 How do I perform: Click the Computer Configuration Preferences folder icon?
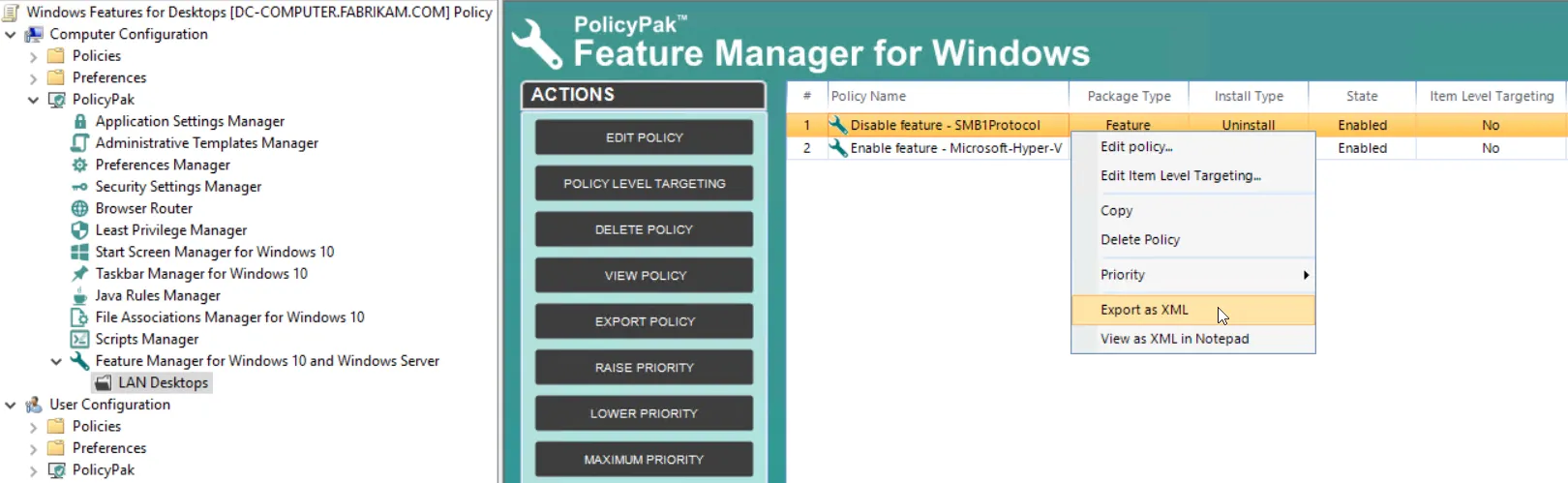click(57, 77)
